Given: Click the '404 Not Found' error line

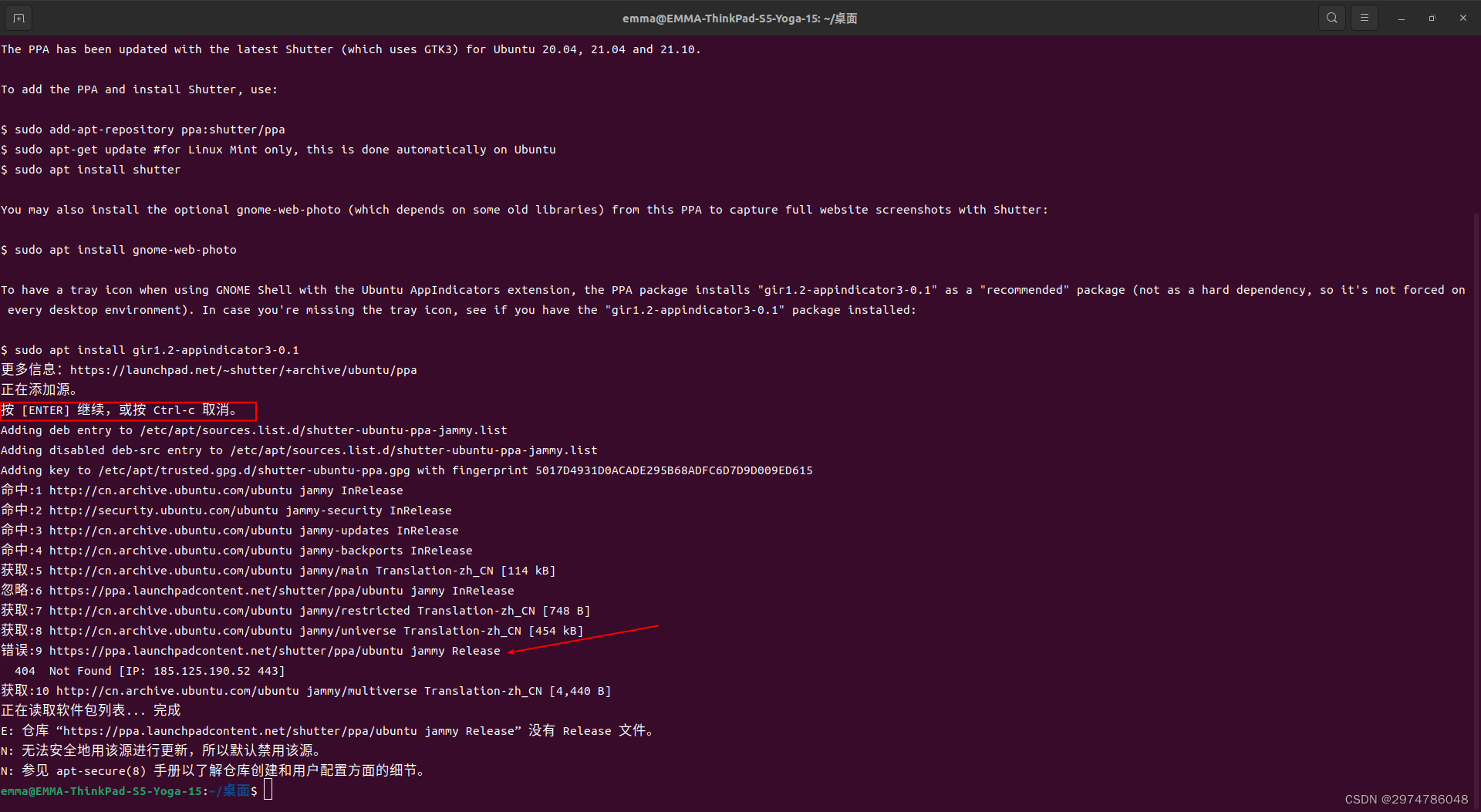Looking at the screenshot, I should [150, 671].
